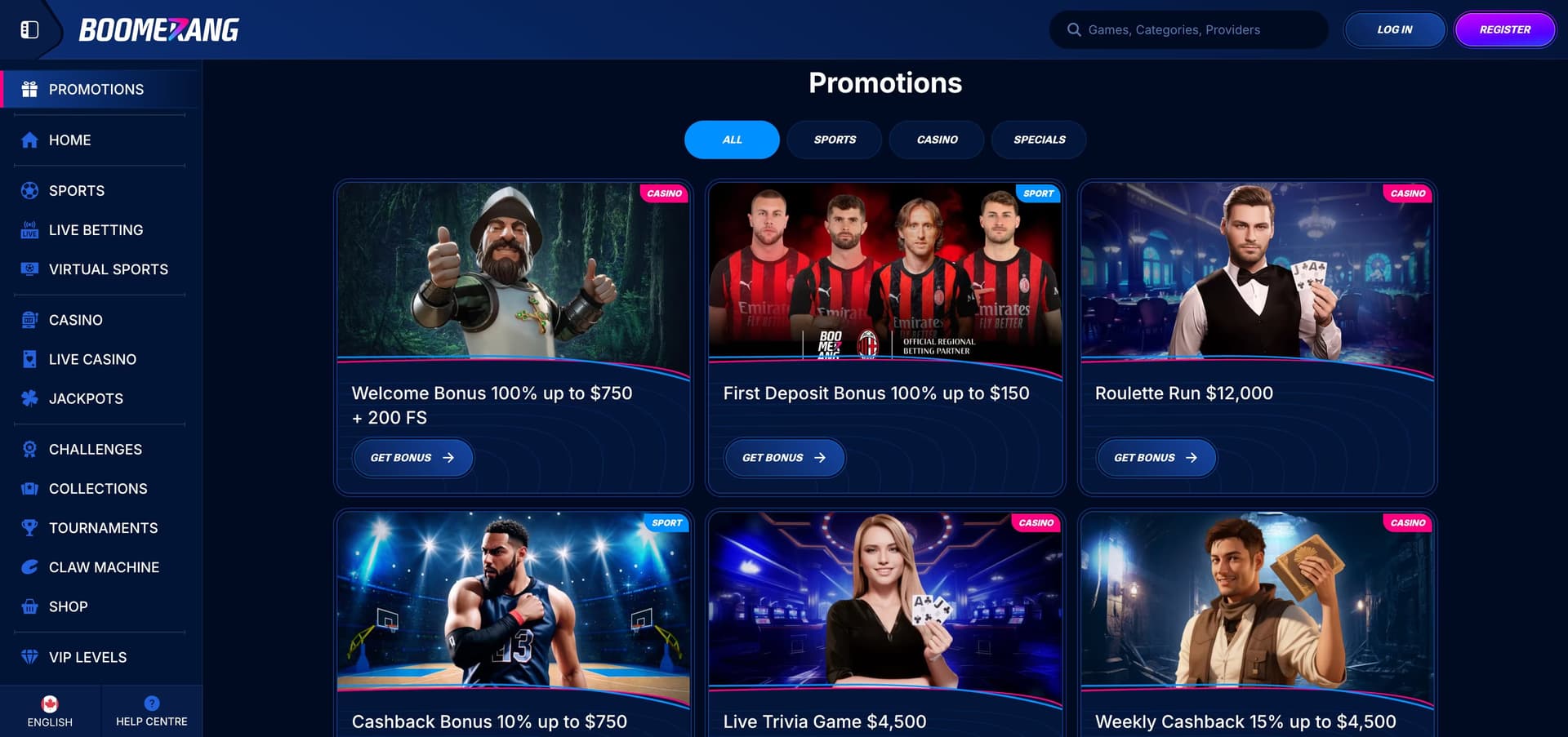The image size is (1568, 737).
Task: Click the Register button
Action: [1505, 29]
